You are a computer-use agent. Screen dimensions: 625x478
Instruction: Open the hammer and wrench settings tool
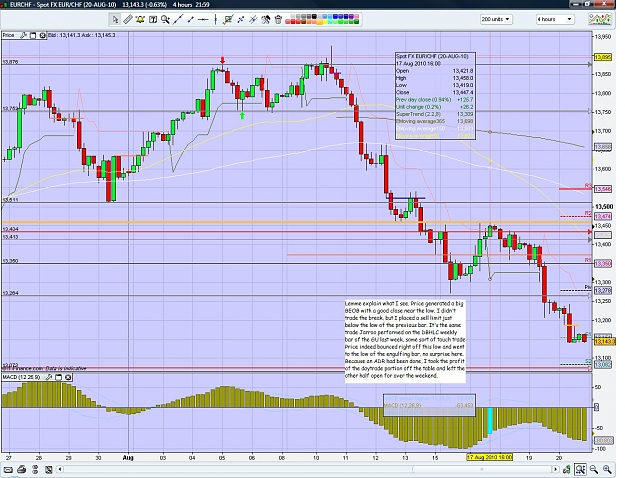tap(266, 19)
